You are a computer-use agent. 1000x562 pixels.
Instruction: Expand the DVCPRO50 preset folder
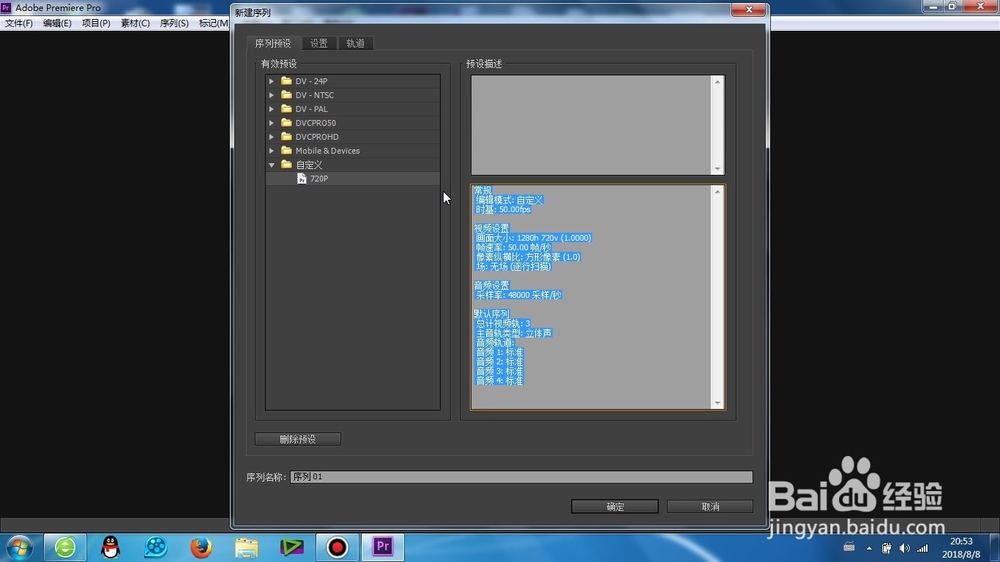272,123
